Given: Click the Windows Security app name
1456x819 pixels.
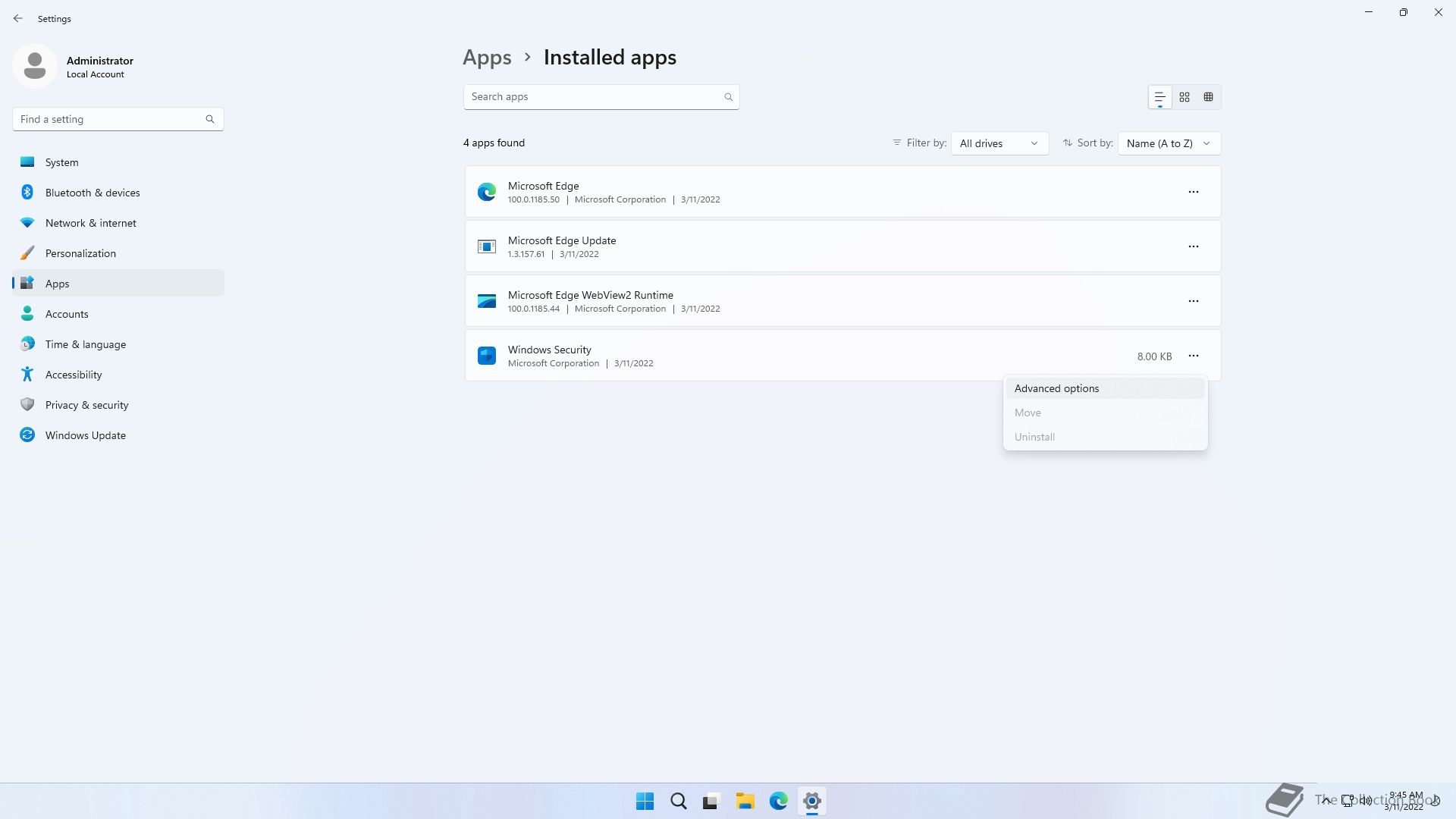Looking at the screenshot, I should (x=550, y=350).
